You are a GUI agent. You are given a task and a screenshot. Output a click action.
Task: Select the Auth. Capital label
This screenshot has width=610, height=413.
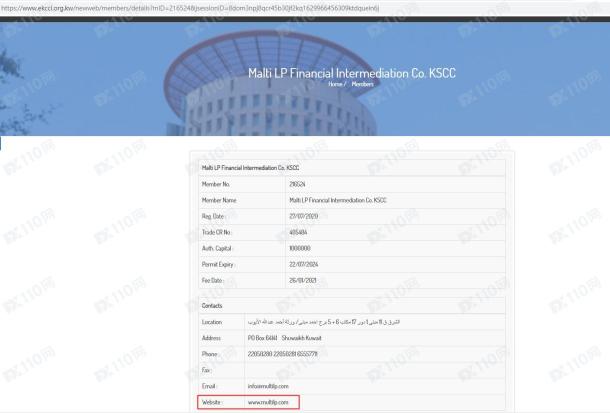click(x=217, y=248)
